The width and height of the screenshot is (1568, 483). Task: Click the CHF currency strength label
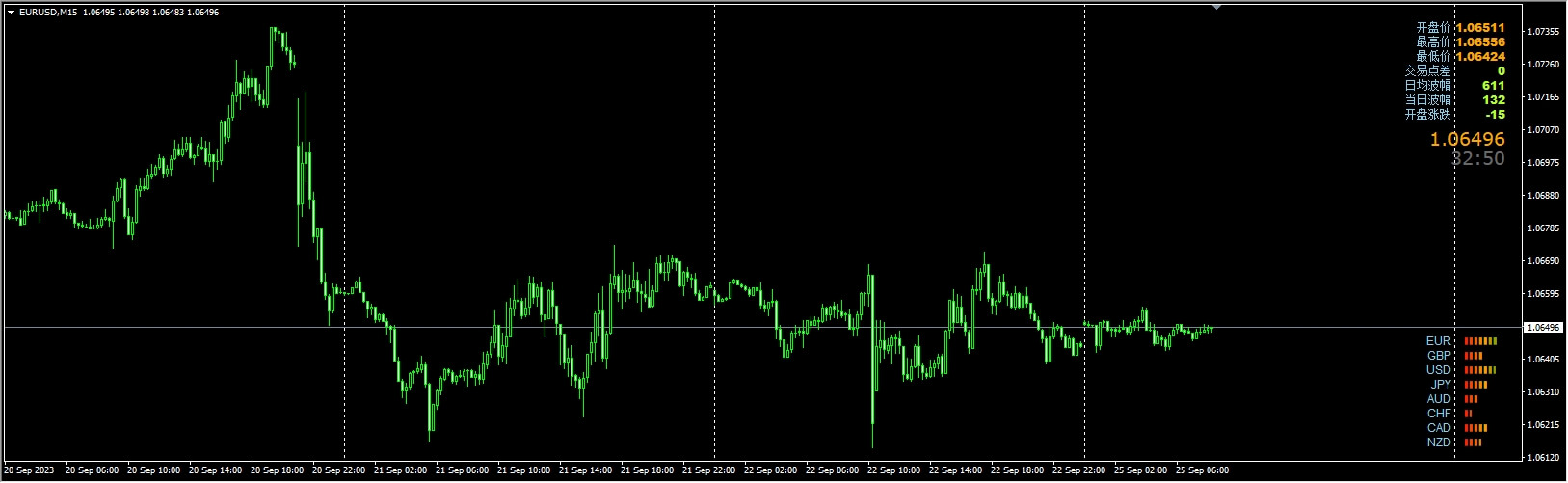1439,414
